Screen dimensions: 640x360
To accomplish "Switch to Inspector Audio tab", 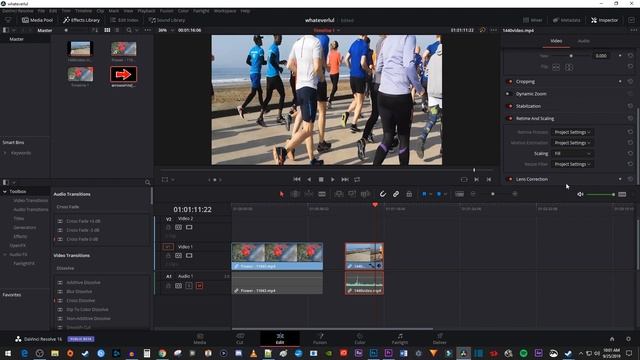I will (583, 41).
